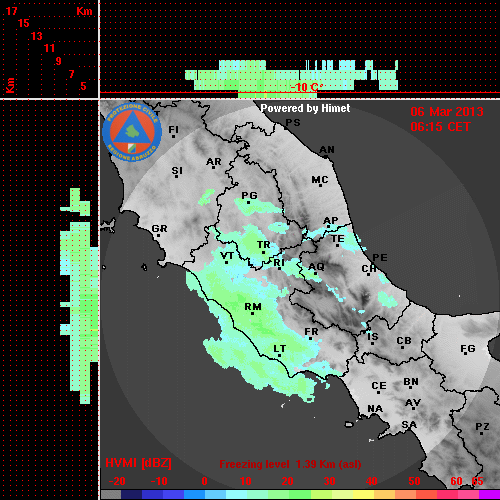Click the vertical 'Km' axis label
Viewport: 500px width, 500px height.
click(x=11, y=85)
